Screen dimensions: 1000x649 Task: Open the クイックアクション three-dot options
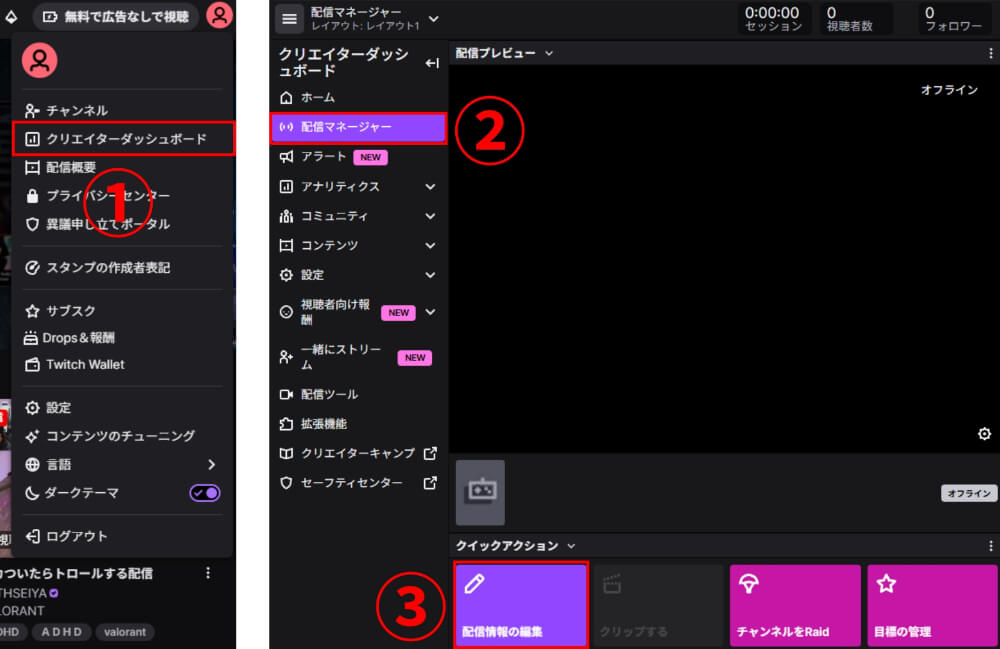point(990,546)
